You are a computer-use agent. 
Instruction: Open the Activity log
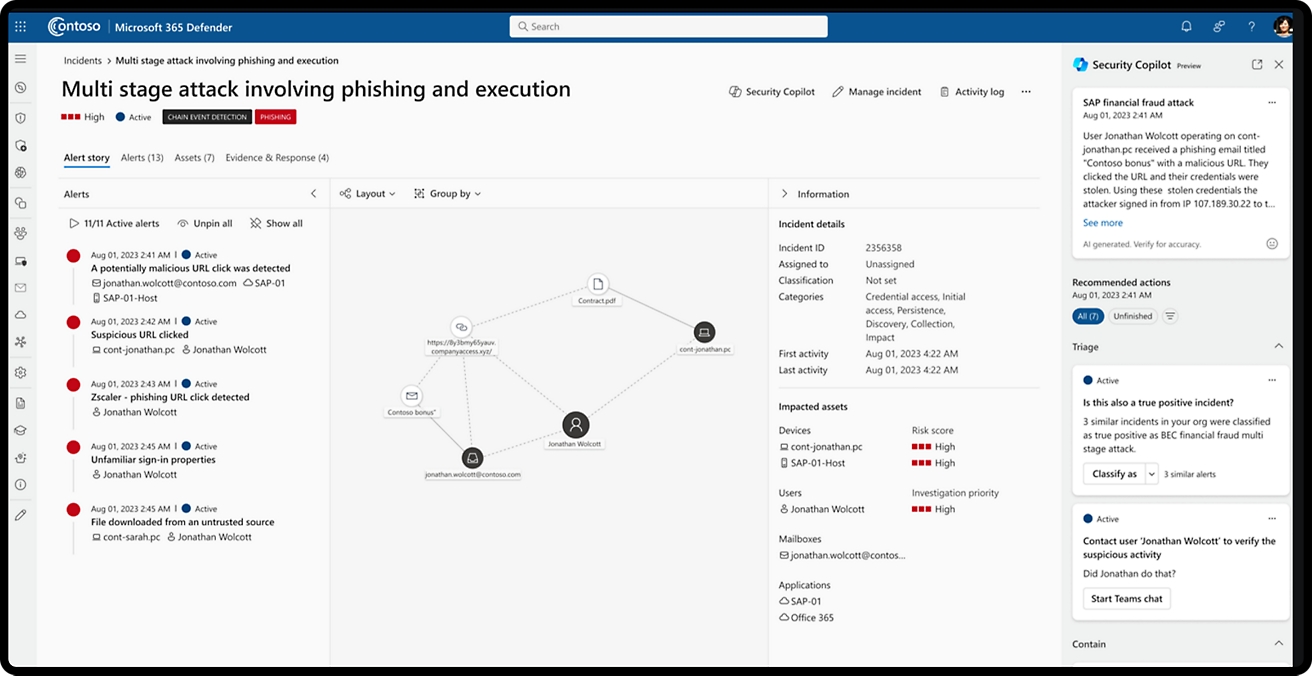point(971,92)
